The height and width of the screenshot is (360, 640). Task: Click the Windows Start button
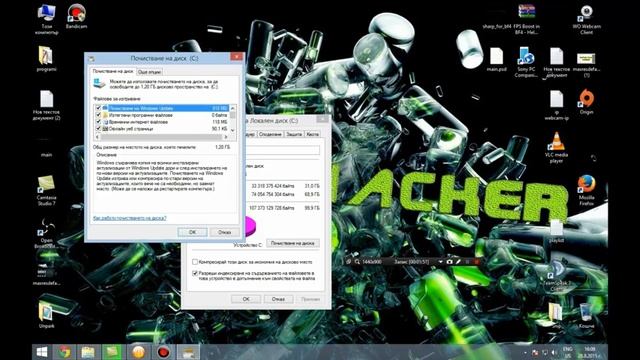42,352
